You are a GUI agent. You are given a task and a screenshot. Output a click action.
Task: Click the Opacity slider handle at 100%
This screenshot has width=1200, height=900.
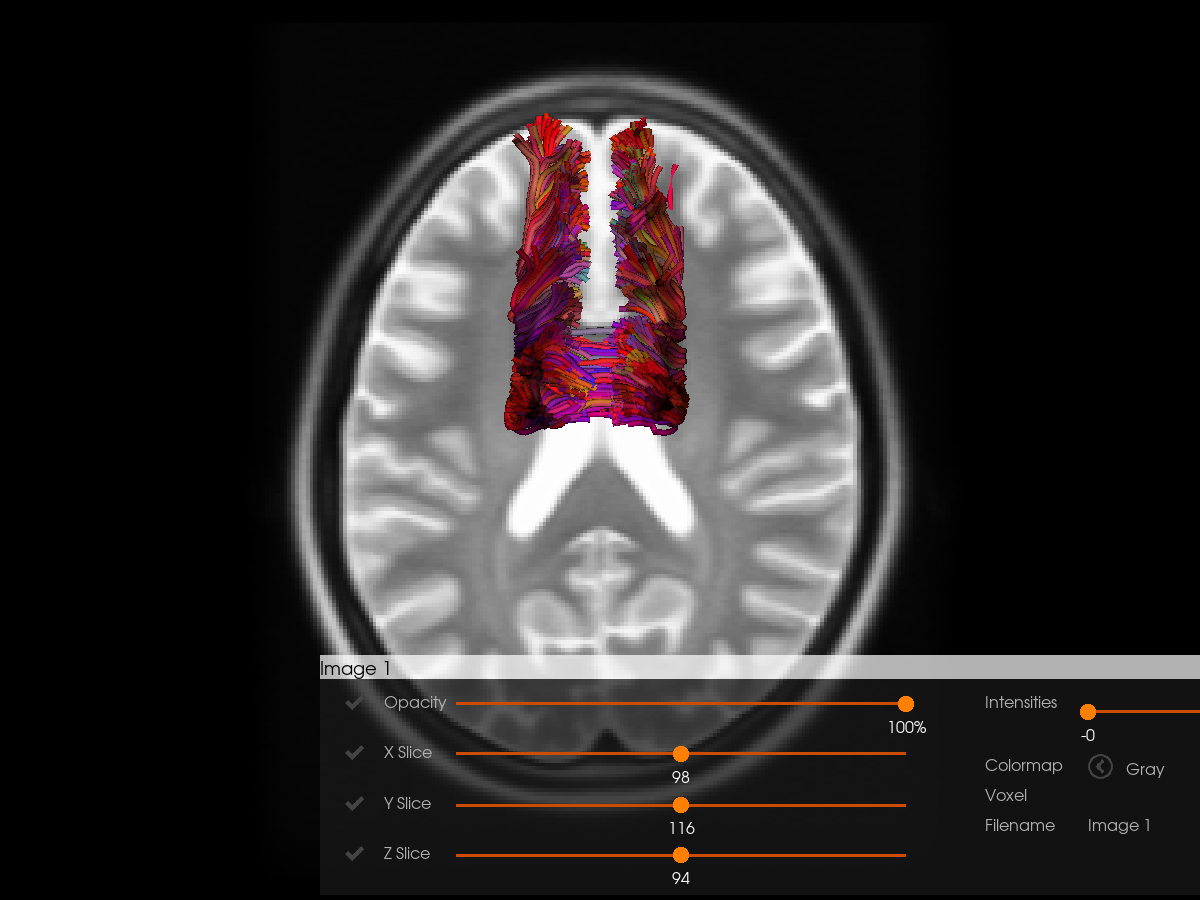tap(906, 704)
